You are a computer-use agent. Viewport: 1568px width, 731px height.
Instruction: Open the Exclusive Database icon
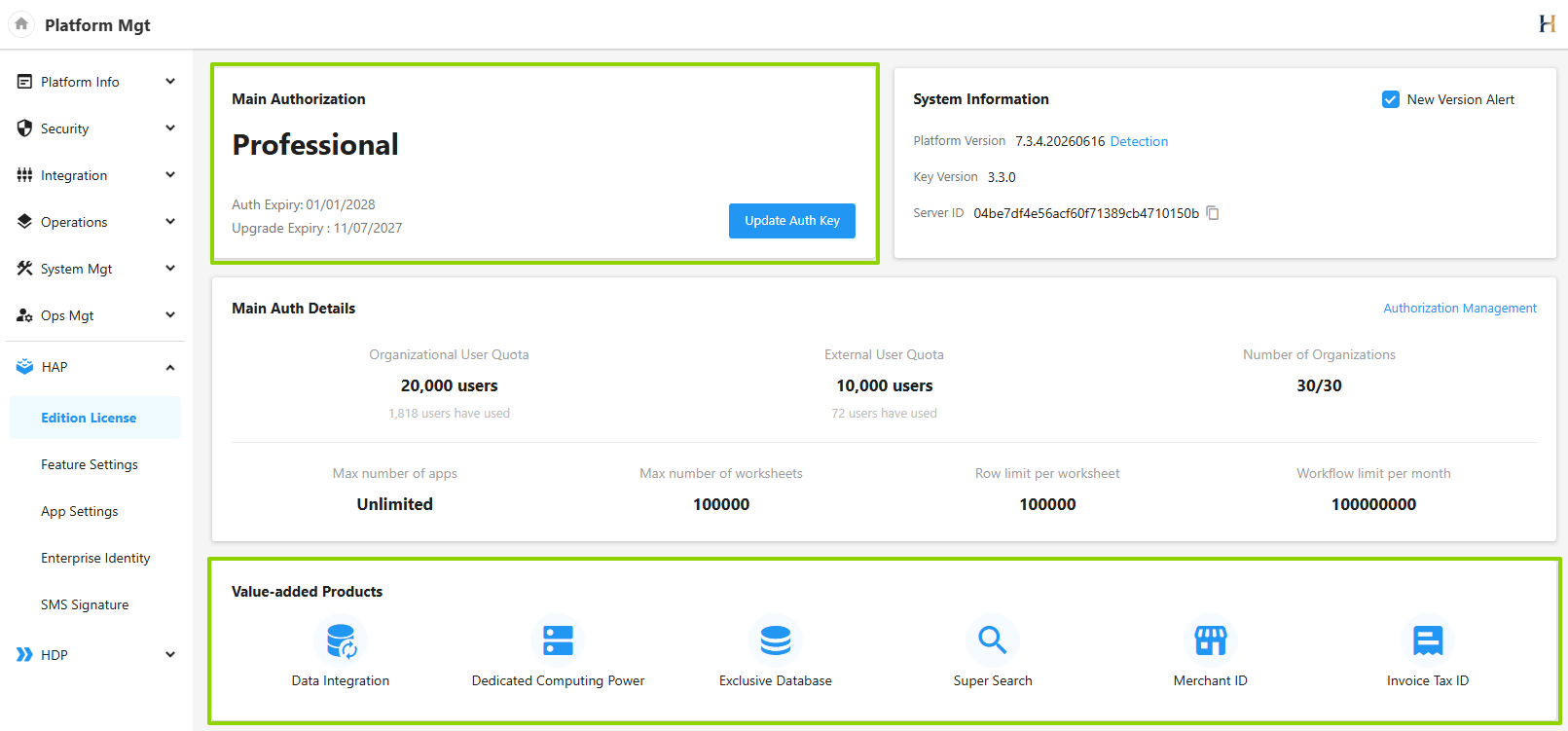776,640
